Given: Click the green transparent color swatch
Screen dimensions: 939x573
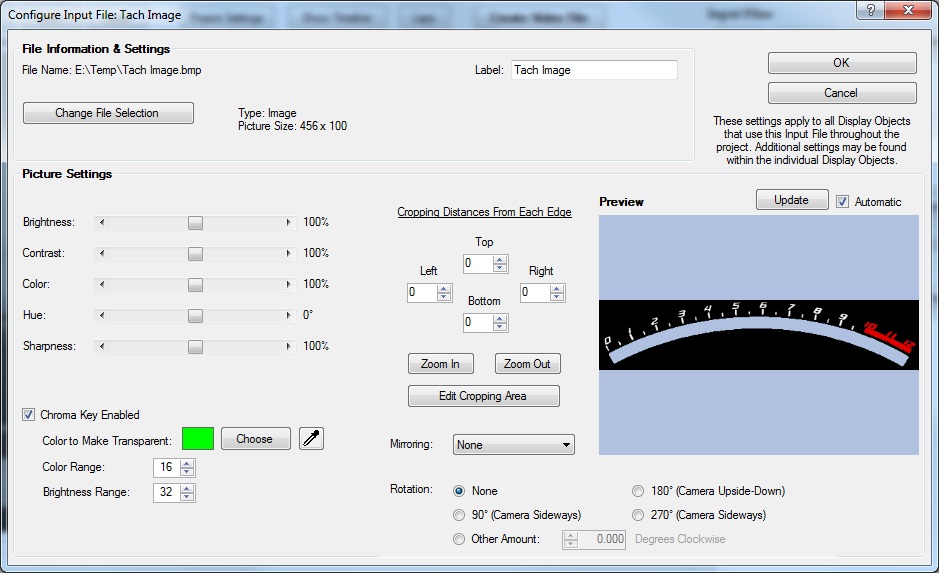Looking at the screenshot, I should click(x=198, y=439).
